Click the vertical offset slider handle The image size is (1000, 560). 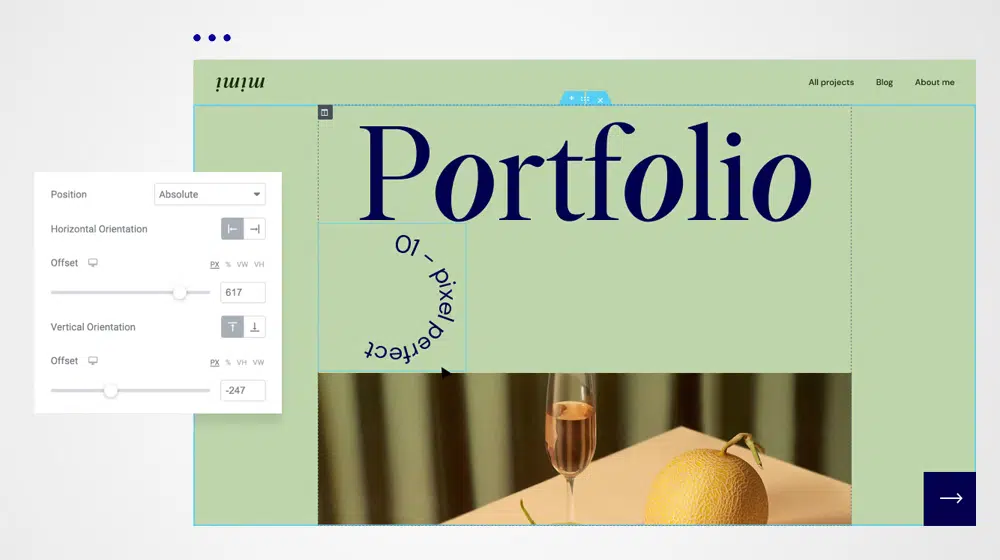click(111, 391)
